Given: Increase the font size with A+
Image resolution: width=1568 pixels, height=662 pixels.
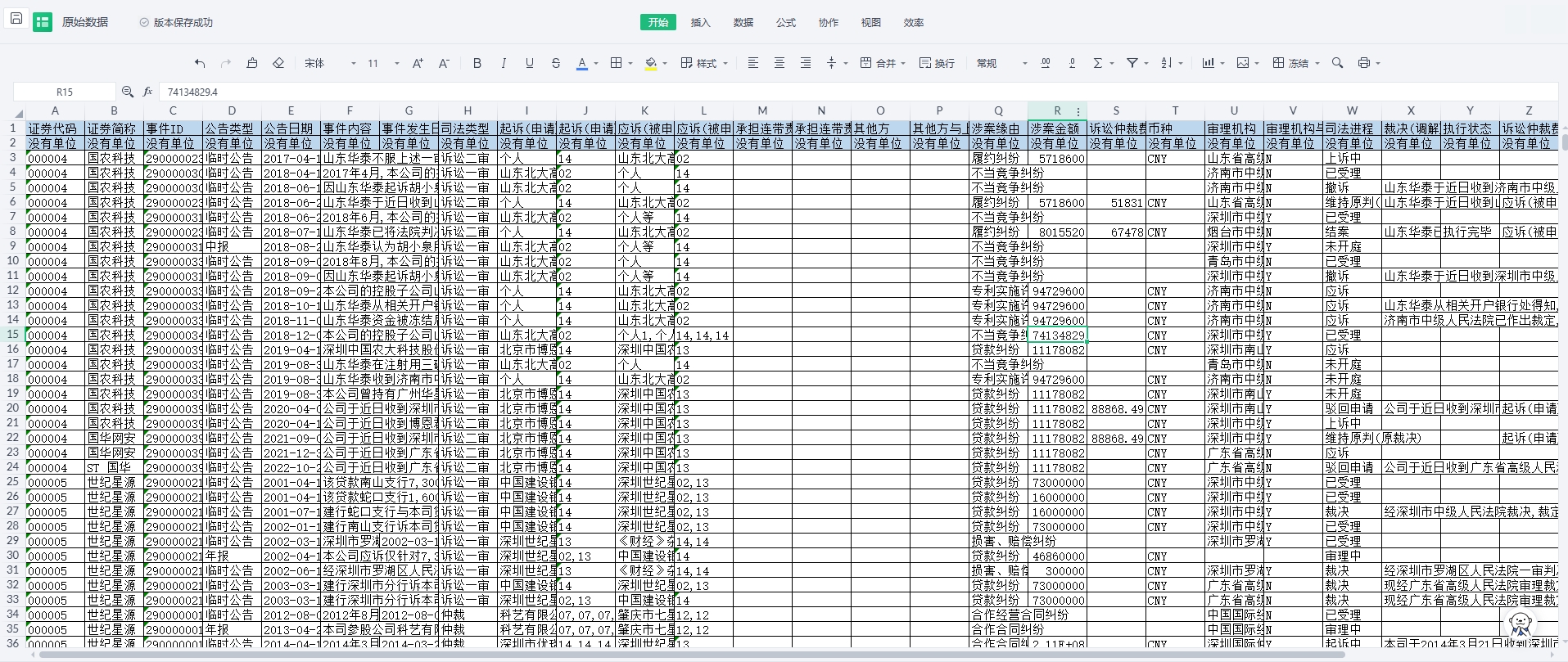Looking at the screenshot, I should [418, 63].
